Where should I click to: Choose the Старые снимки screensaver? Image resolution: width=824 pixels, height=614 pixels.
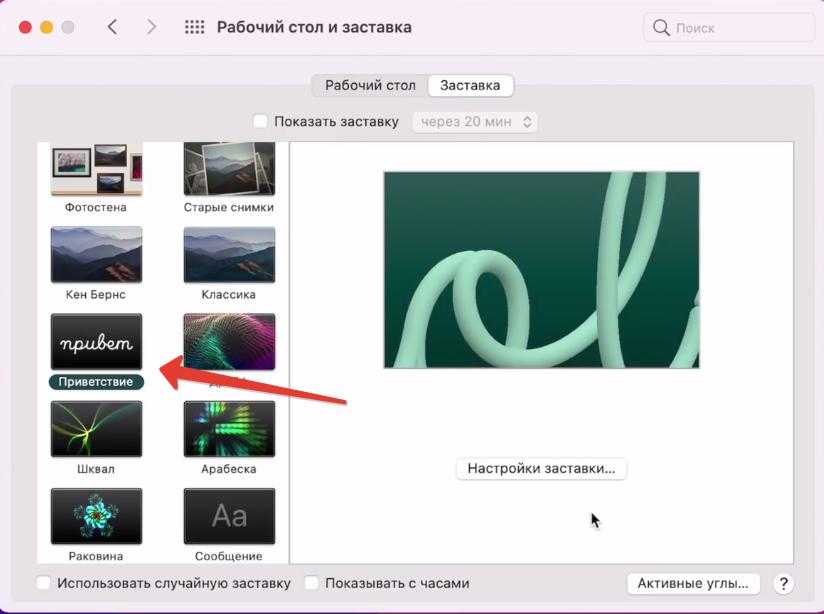click(x=229, y=170)
